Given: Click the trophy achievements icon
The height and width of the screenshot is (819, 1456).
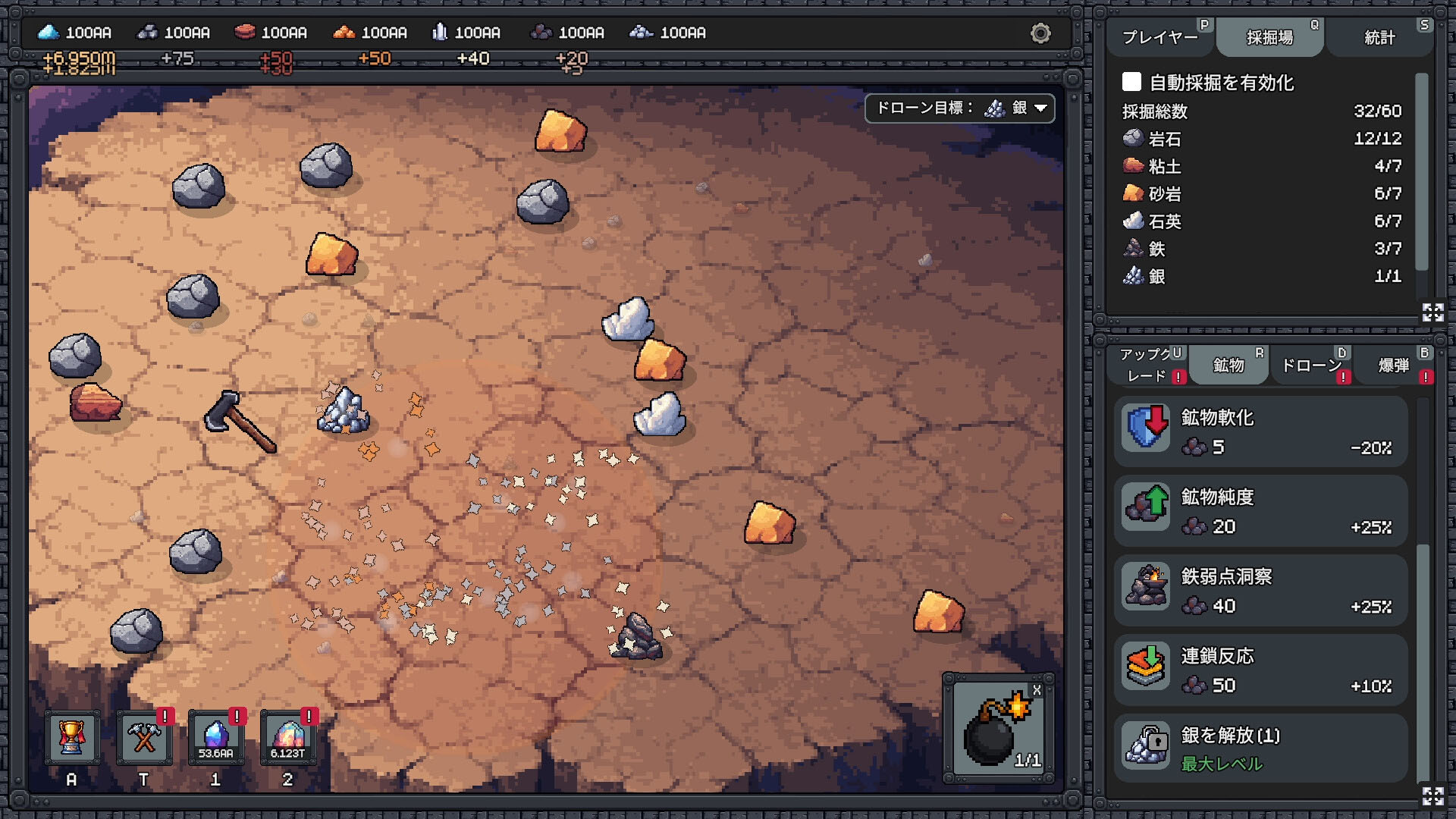Looking at the screenshot, I should (72, 738).
